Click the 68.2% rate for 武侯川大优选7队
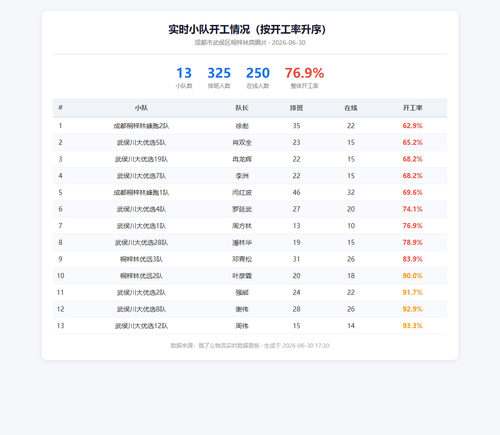500x435 pixels. coord(412,176)
